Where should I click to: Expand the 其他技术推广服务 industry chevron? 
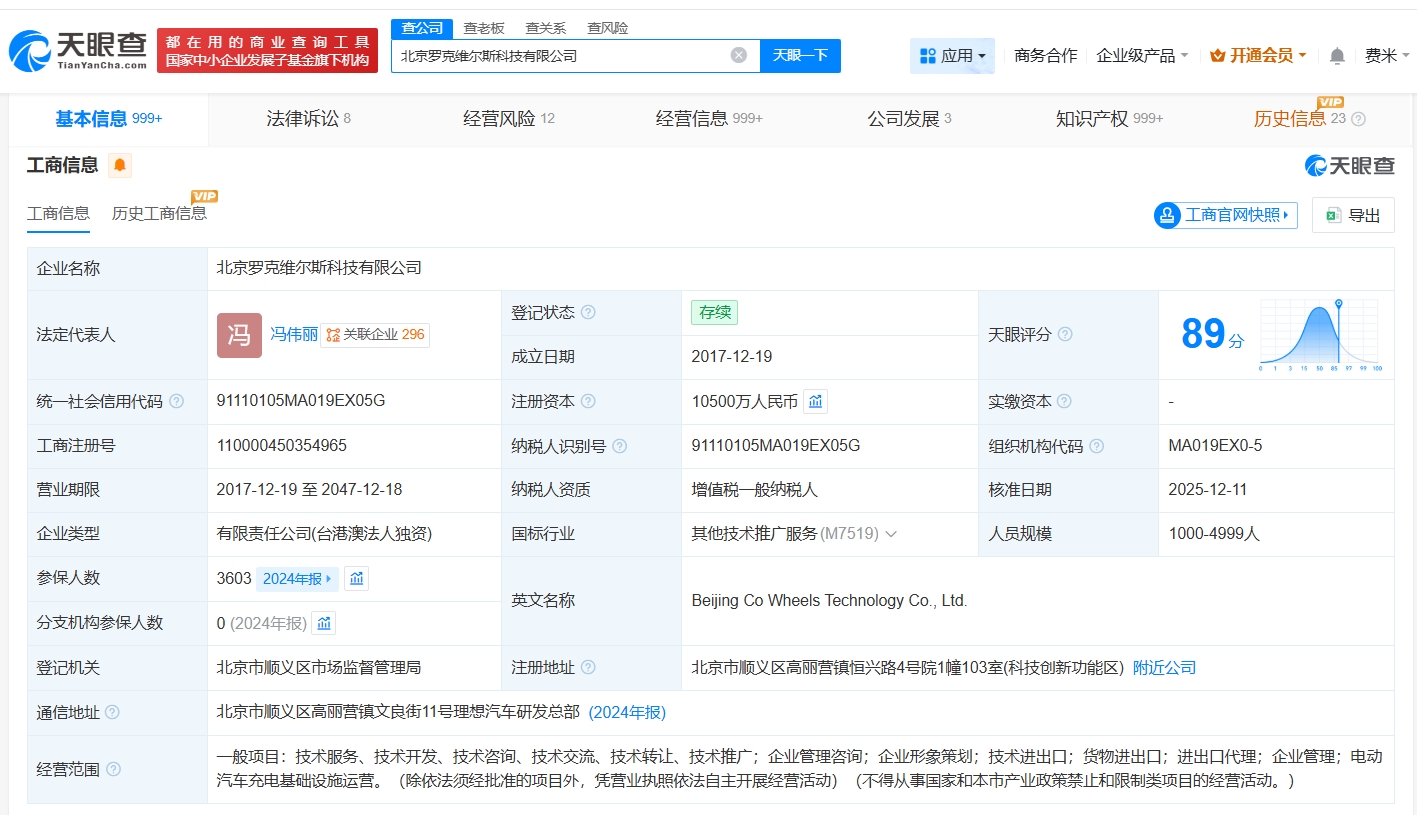coord(891,534)
